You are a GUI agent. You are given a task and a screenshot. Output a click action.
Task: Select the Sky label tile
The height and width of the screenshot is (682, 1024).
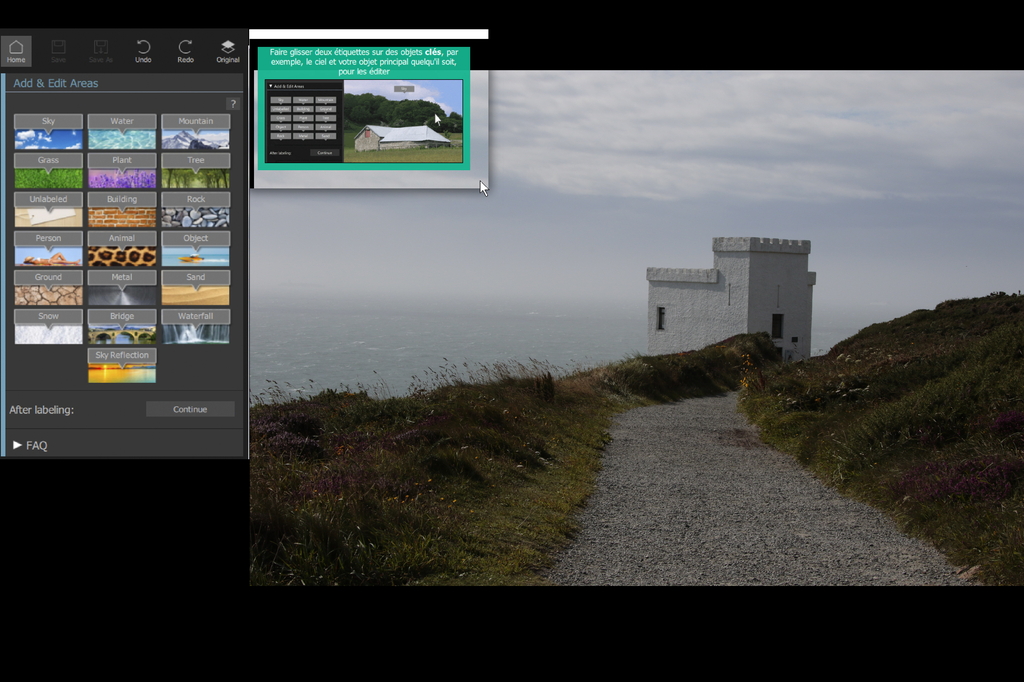(47, 128)
